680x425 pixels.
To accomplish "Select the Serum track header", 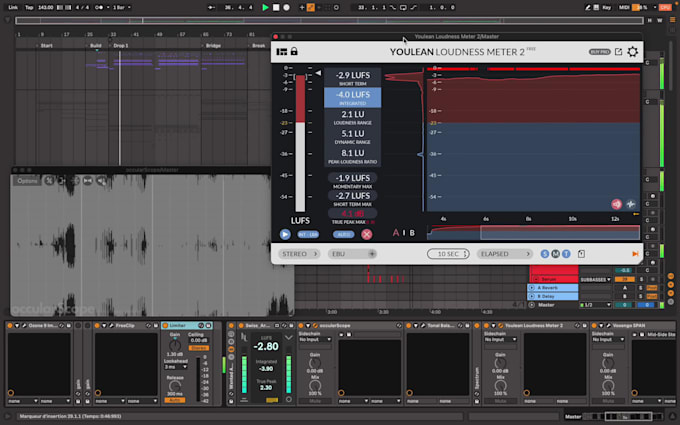I will [553, 279].
